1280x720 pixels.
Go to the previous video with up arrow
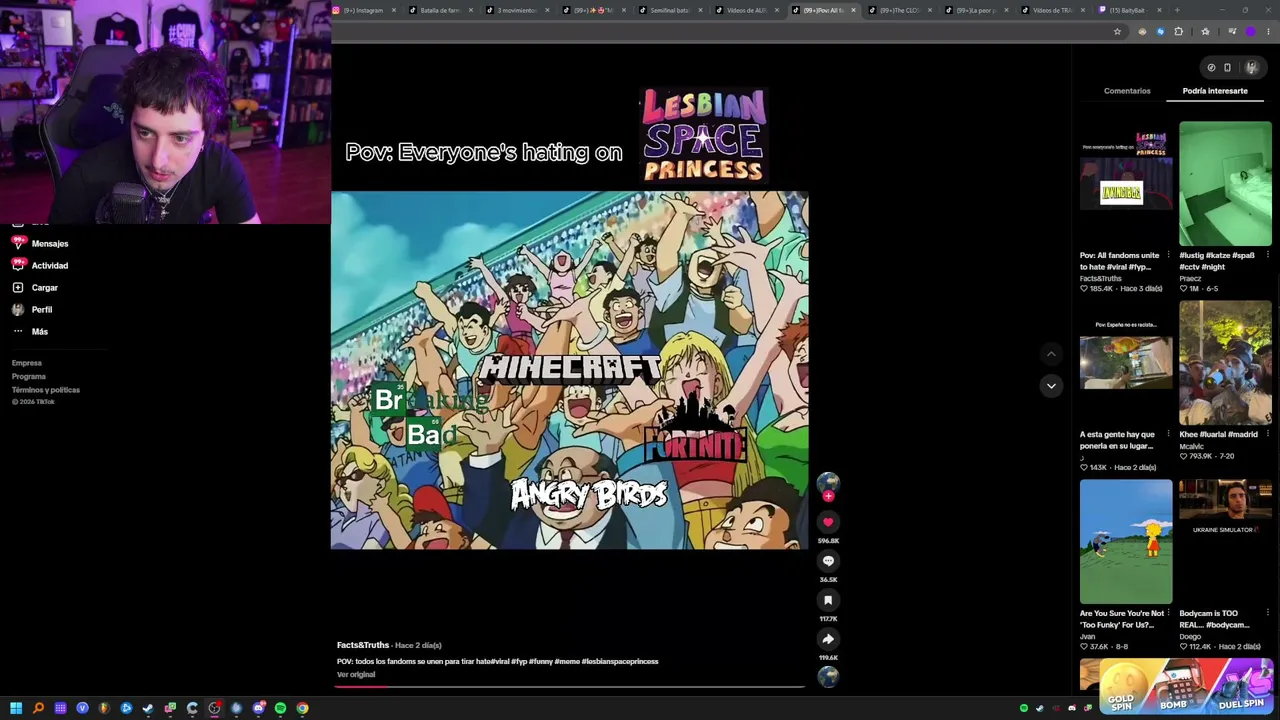pyautogui.click(x=1051, y=354)
